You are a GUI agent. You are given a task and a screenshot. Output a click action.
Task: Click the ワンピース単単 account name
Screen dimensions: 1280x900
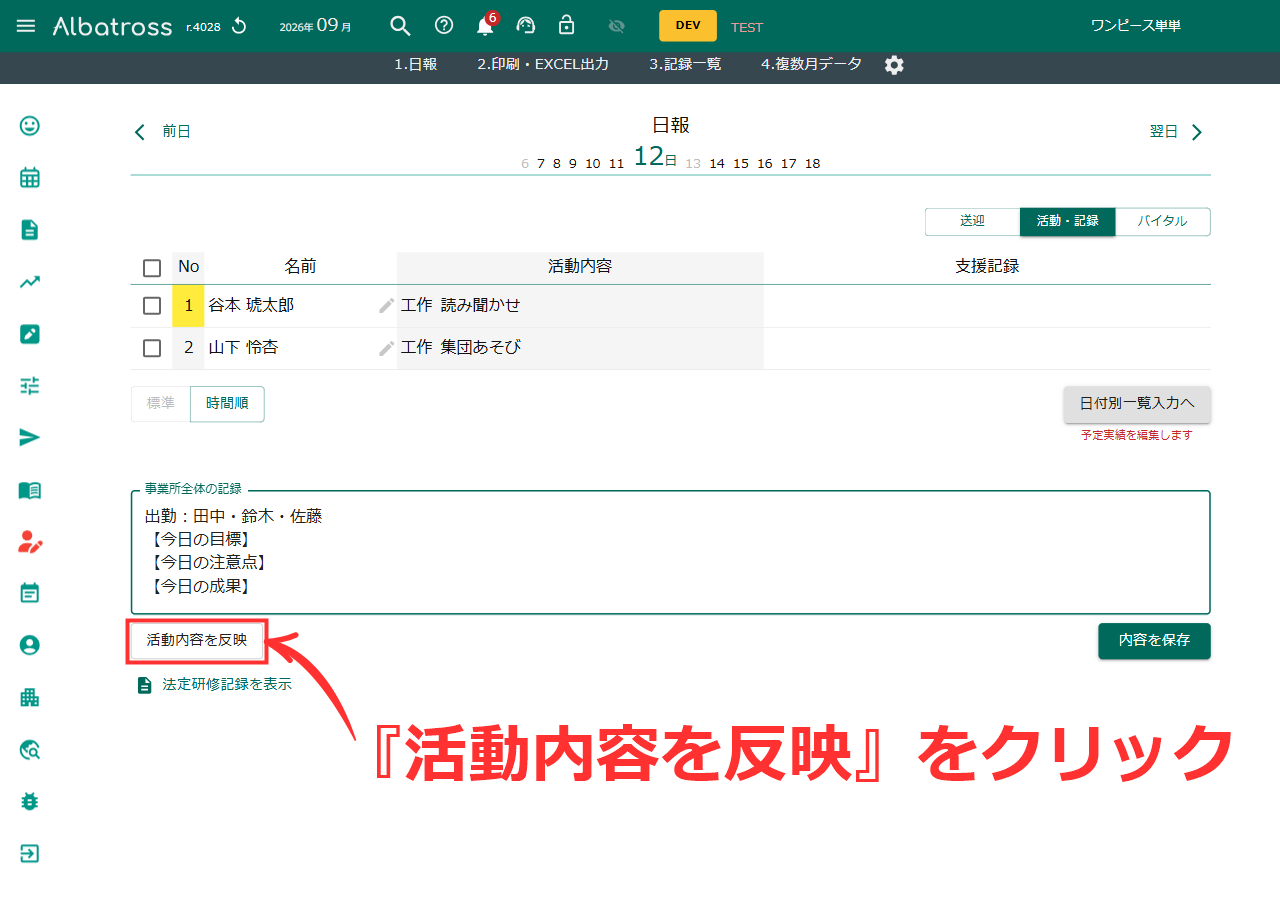[x=1136, y=26]
